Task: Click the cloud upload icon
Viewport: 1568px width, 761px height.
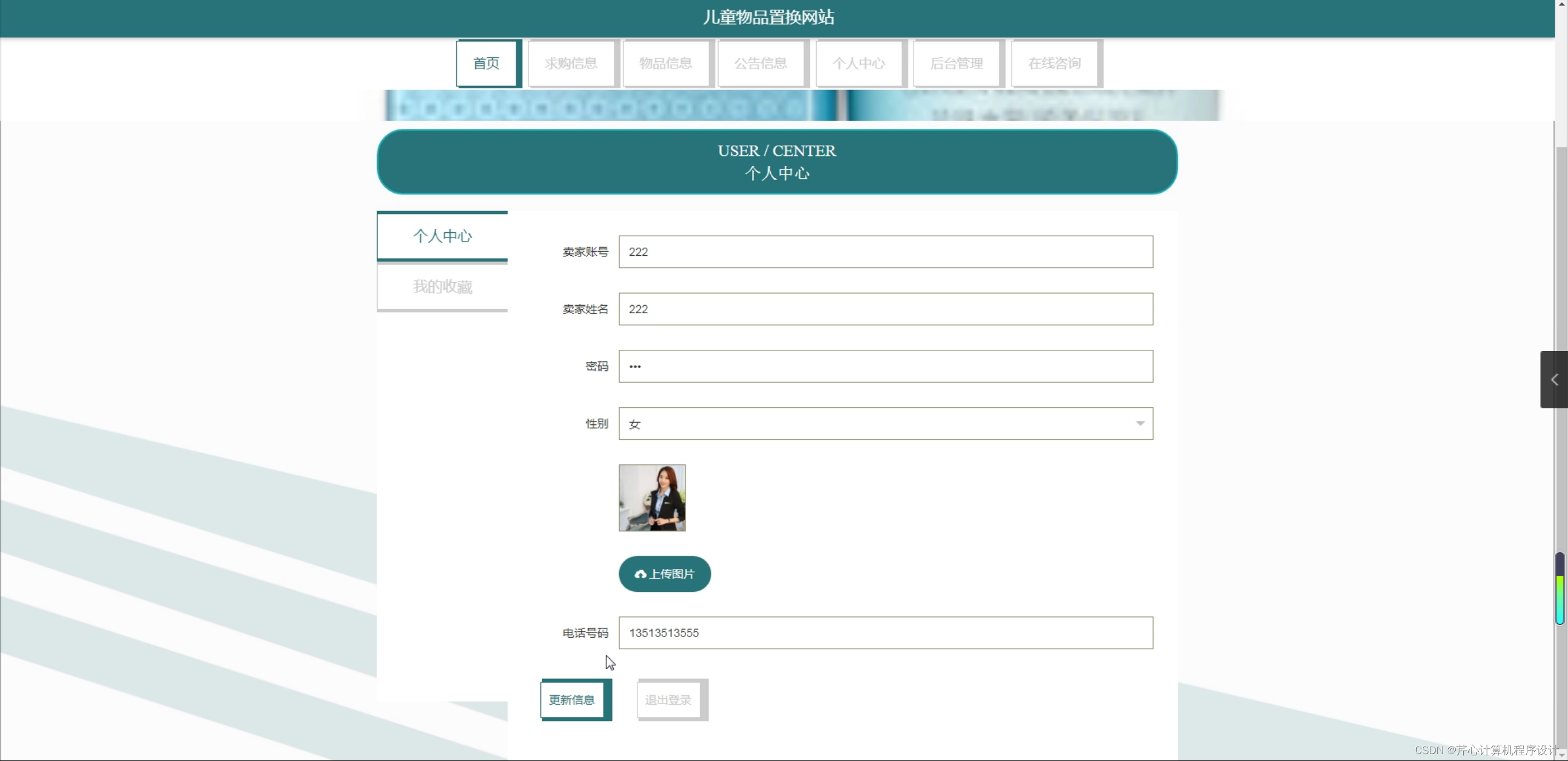Action: coord(640,574)
